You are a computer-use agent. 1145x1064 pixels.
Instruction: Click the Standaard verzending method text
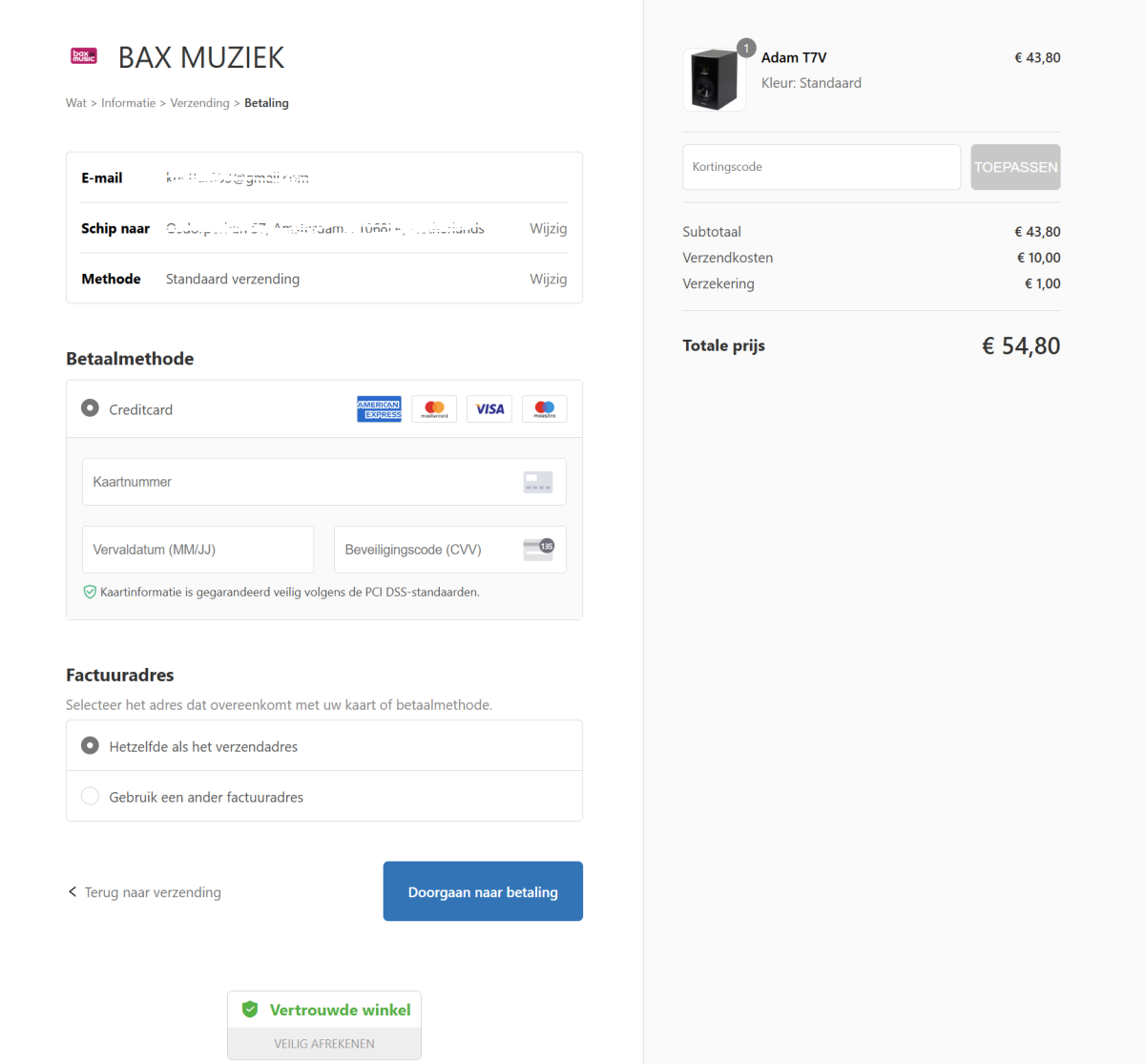[233, 279]
